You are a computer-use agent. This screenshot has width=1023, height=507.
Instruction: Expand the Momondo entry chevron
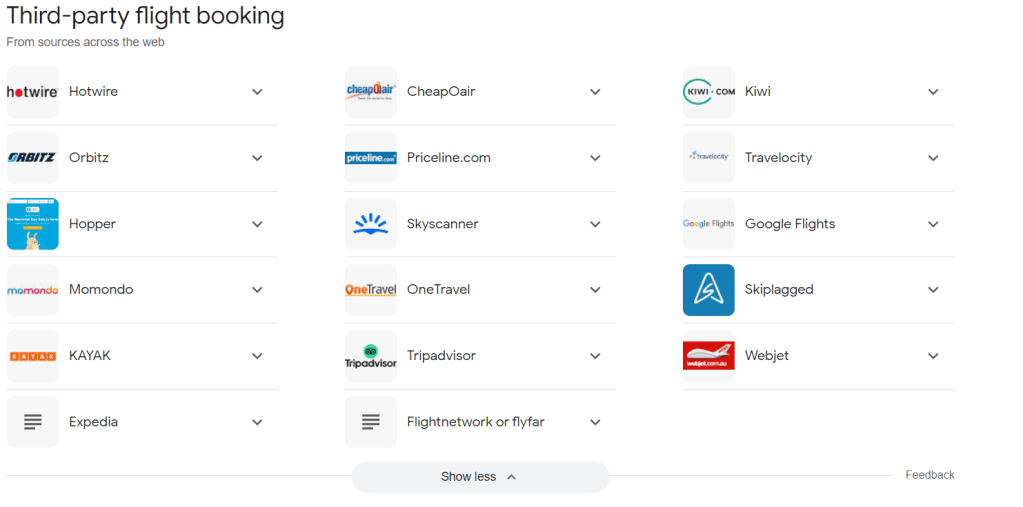coord(257,290)
